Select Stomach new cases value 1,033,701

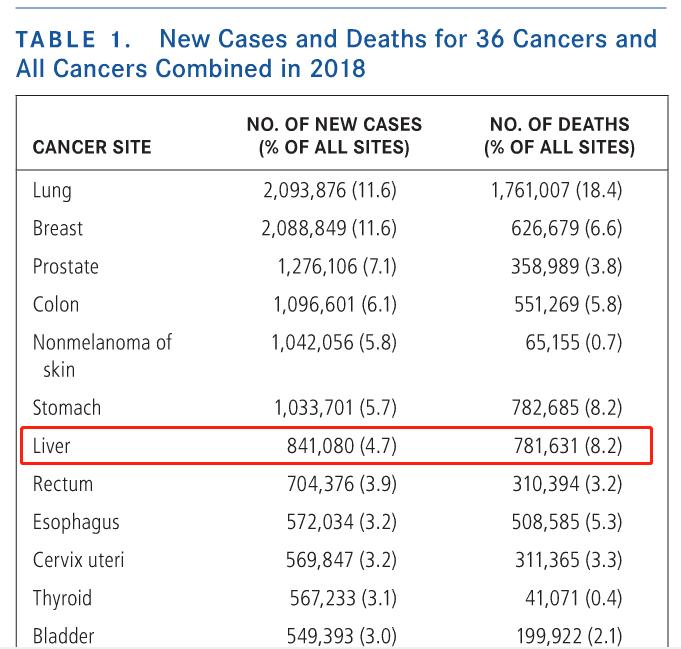click(335, 408)
